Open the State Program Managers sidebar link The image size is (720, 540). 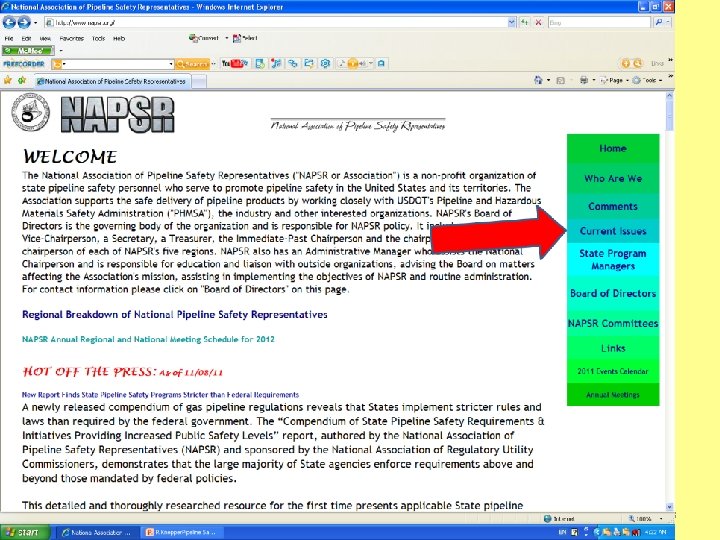[613, 260]
